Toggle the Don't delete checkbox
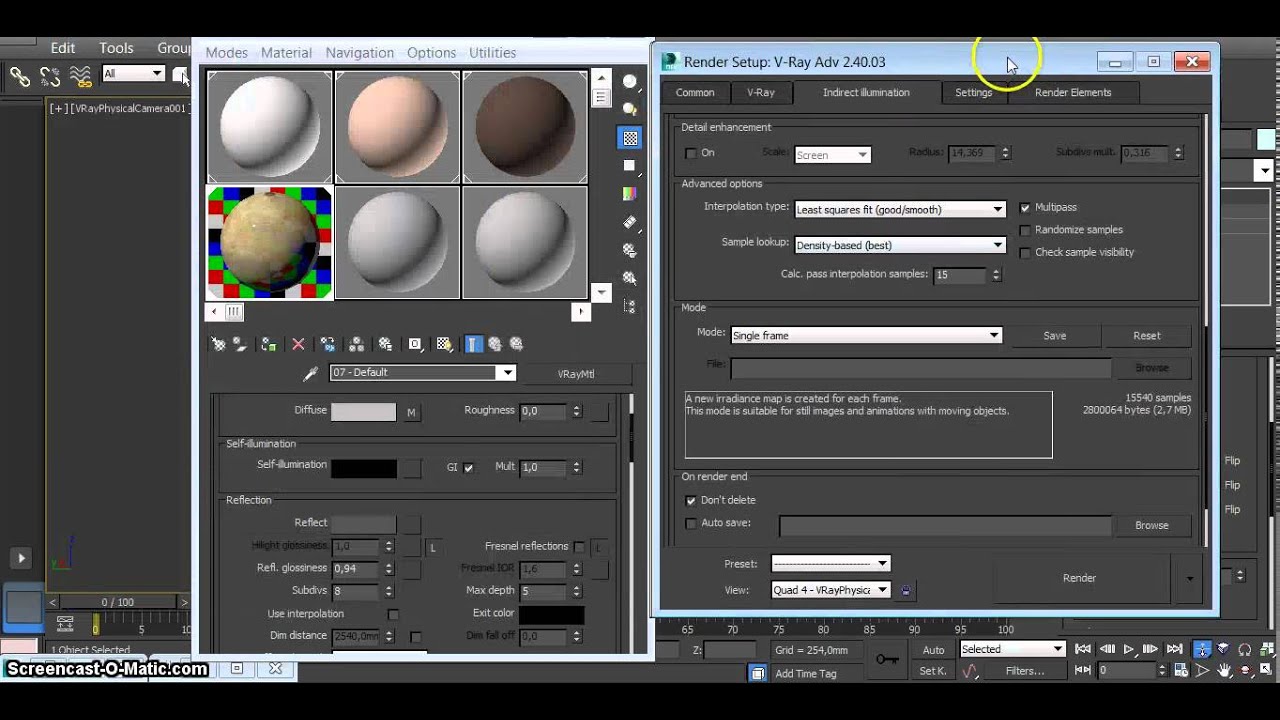 pos(690,500)
